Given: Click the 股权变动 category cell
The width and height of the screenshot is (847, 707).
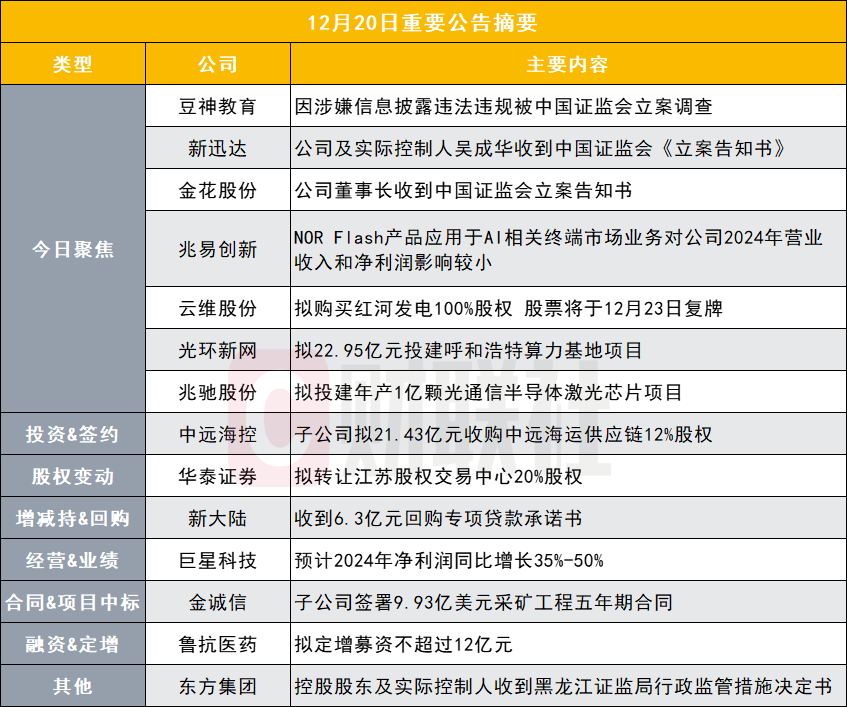Looking at the screenshot, I should [x=73, y=476].
